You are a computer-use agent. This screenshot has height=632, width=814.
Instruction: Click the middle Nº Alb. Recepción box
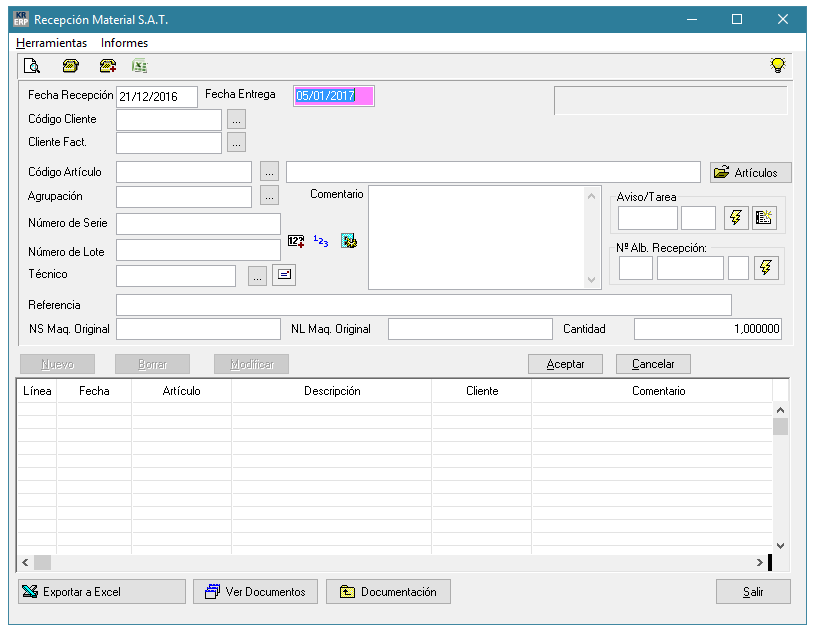point(690,268)
